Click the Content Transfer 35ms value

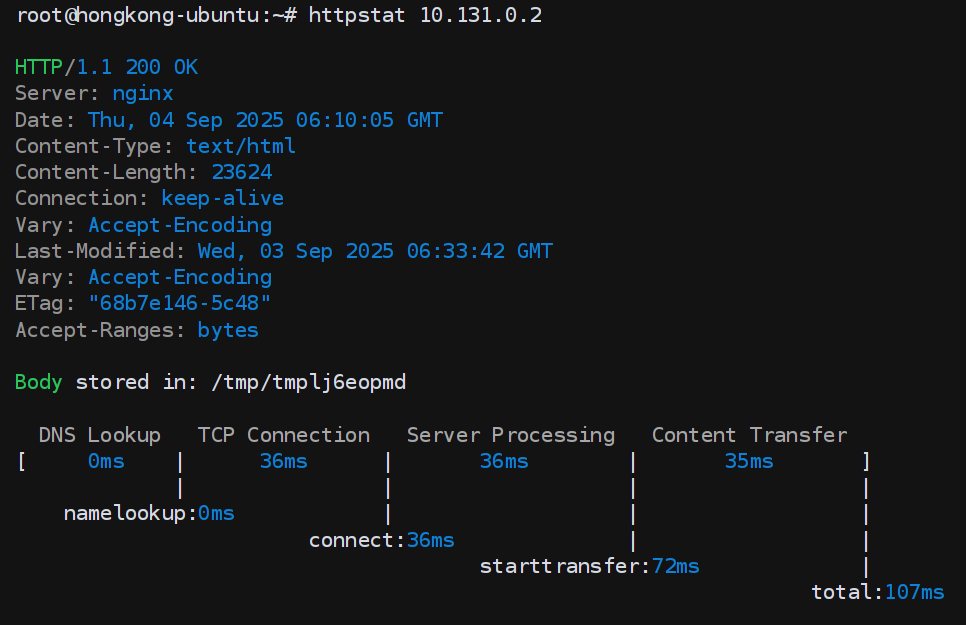pos(749,461)
